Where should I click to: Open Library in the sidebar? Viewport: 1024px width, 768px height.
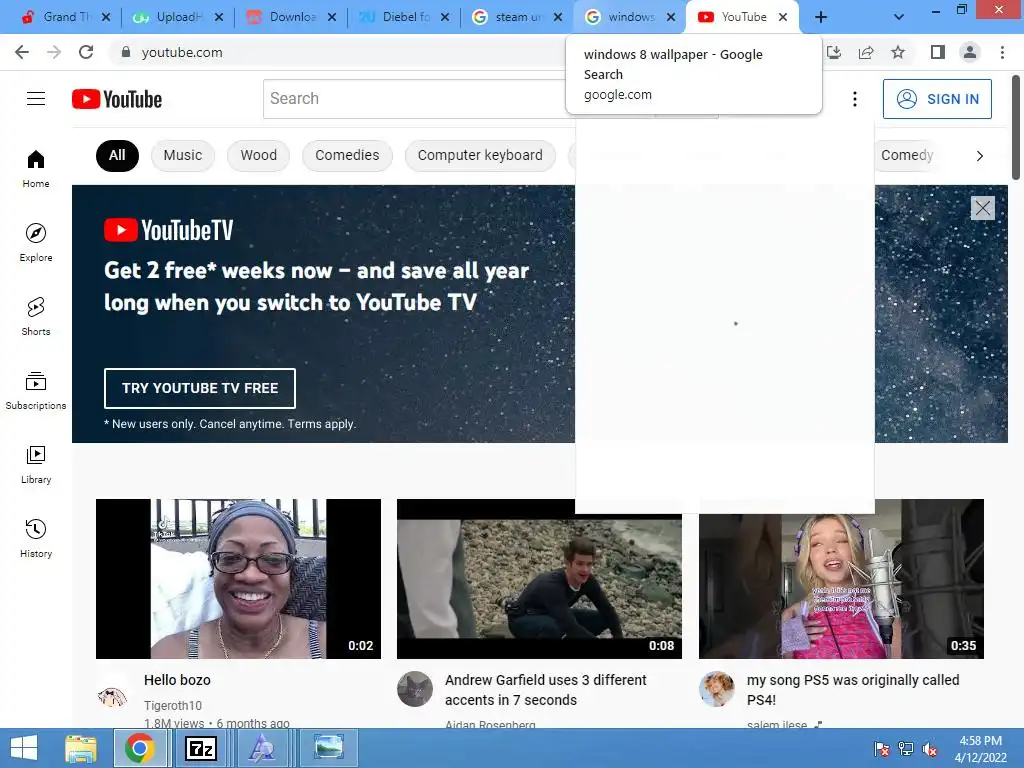[x=36, y=464]
